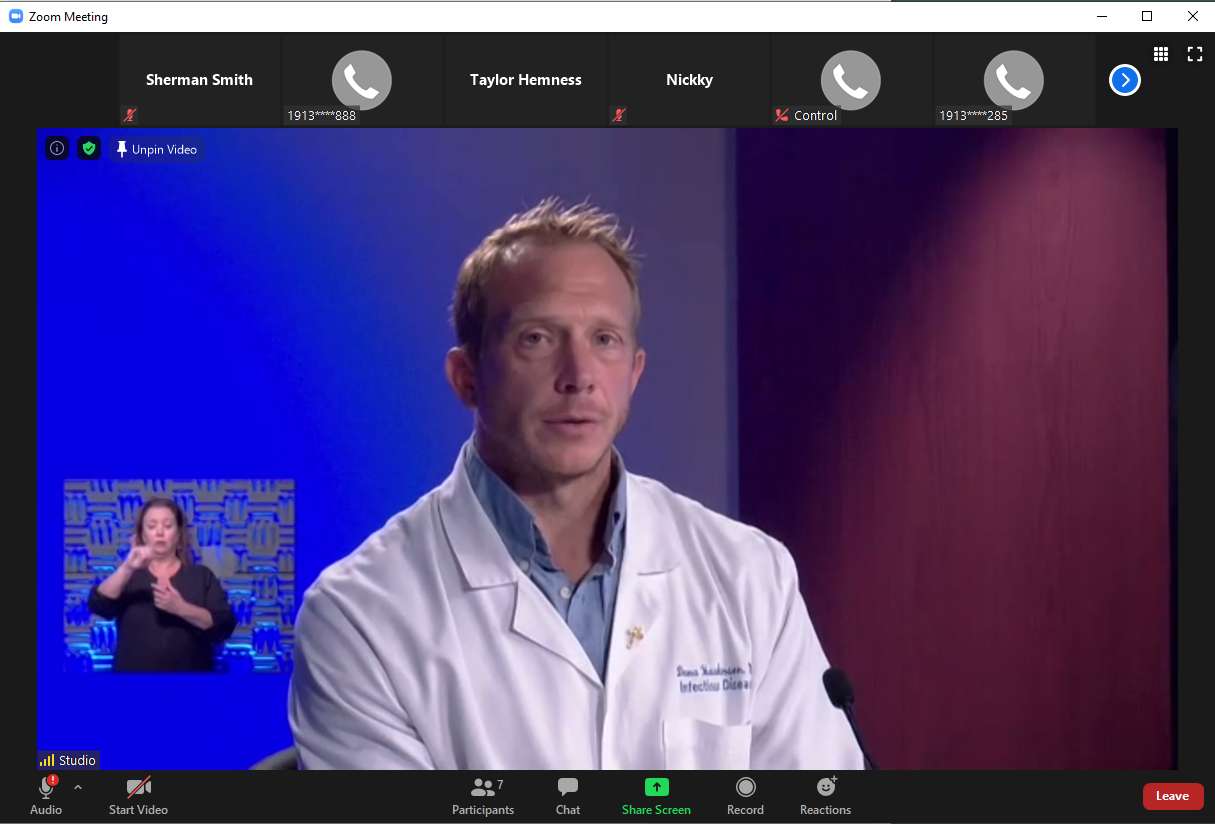The height and width of the screenshot is (824, 1215).
Task: Open the meeting information icon
Action: coord(57,149)
